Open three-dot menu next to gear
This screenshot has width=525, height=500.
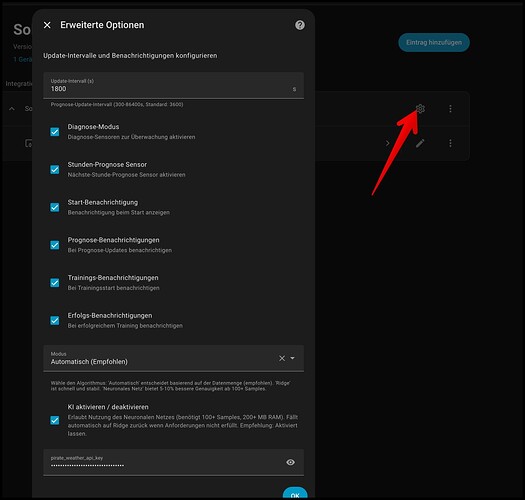(450, 109)
